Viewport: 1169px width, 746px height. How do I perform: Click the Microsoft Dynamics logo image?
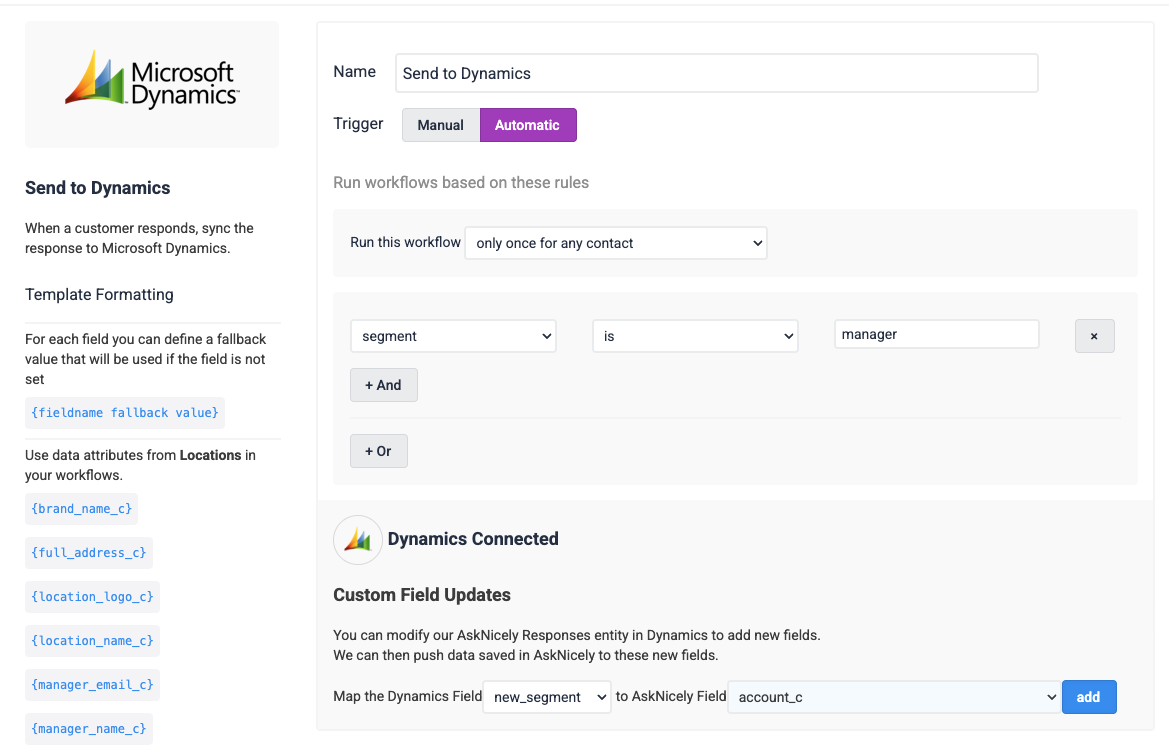(x=152, y=79)
